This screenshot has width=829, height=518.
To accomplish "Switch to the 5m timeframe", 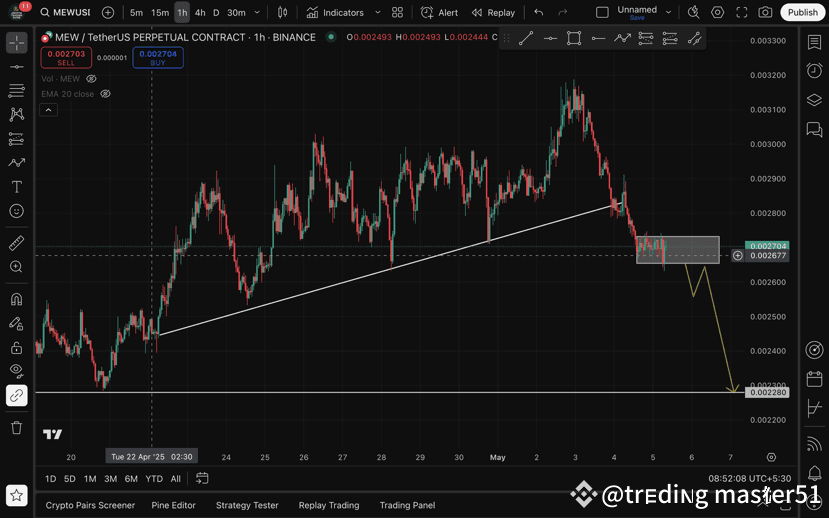I will pos(136,12).
